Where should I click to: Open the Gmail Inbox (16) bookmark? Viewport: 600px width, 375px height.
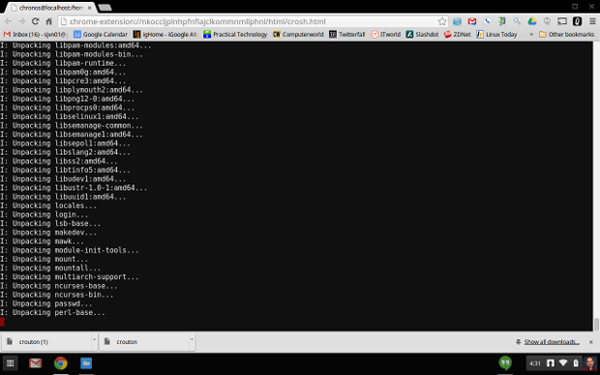pyautogui.click(x=36, y=34)
